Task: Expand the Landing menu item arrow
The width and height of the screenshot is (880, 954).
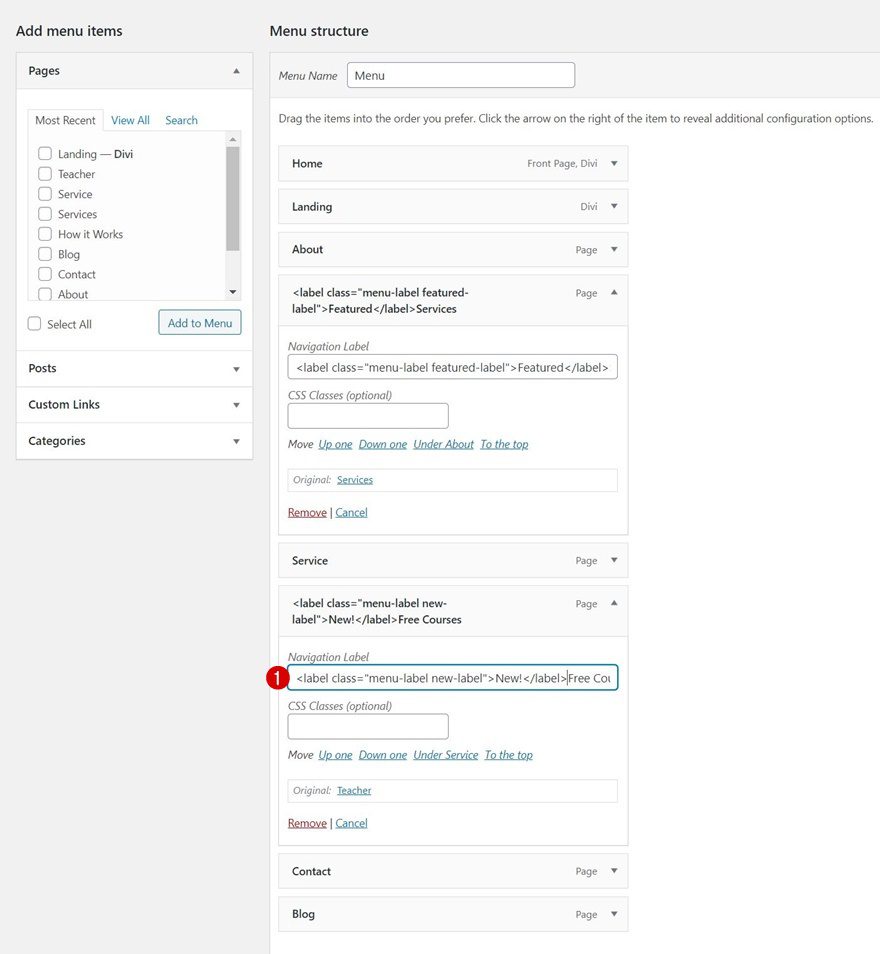Action: coord(614,207)
